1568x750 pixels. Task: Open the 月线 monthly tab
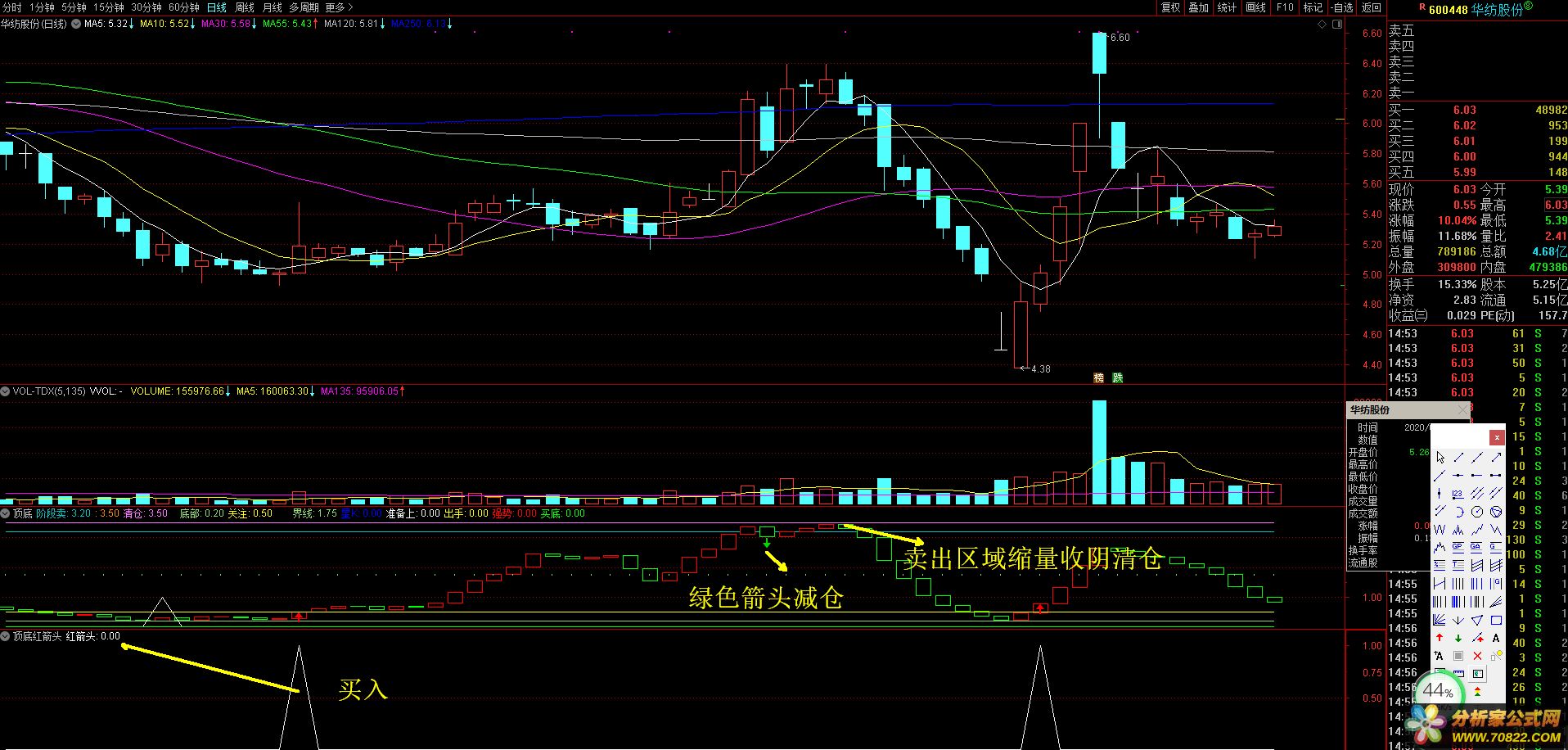click(273, 7)
